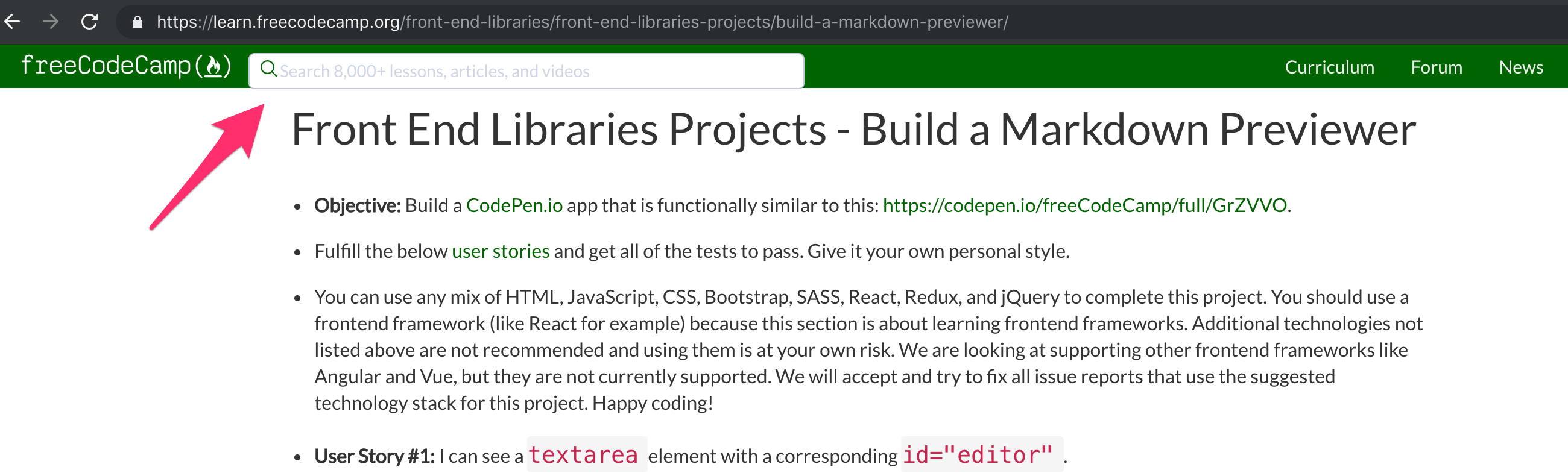Viewport: 1568px width, 476px height.
Task: Open the News section
Action: (1520, 67)
